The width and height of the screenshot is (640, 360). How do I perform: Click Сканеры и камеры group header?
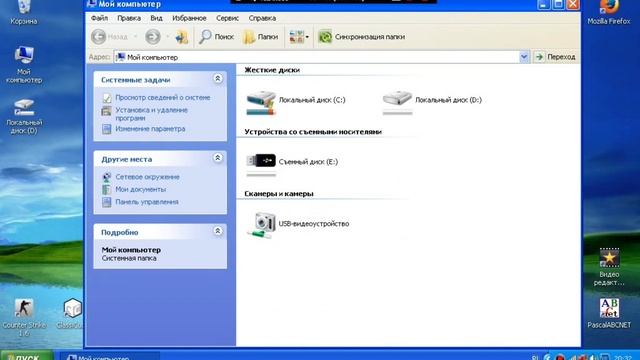tap(279, 194)
